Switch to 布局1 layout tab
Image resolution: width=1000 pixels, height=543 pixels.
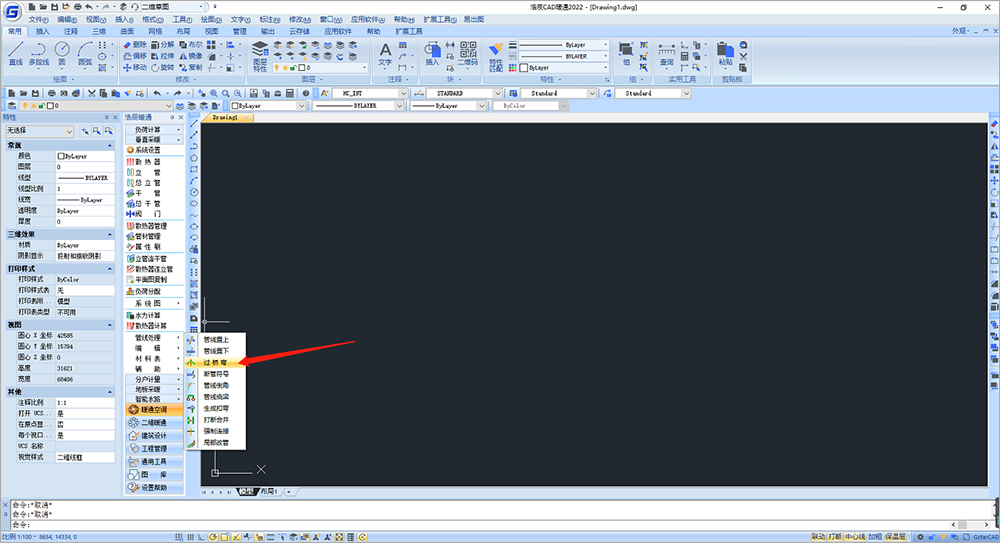pos(268,492)
